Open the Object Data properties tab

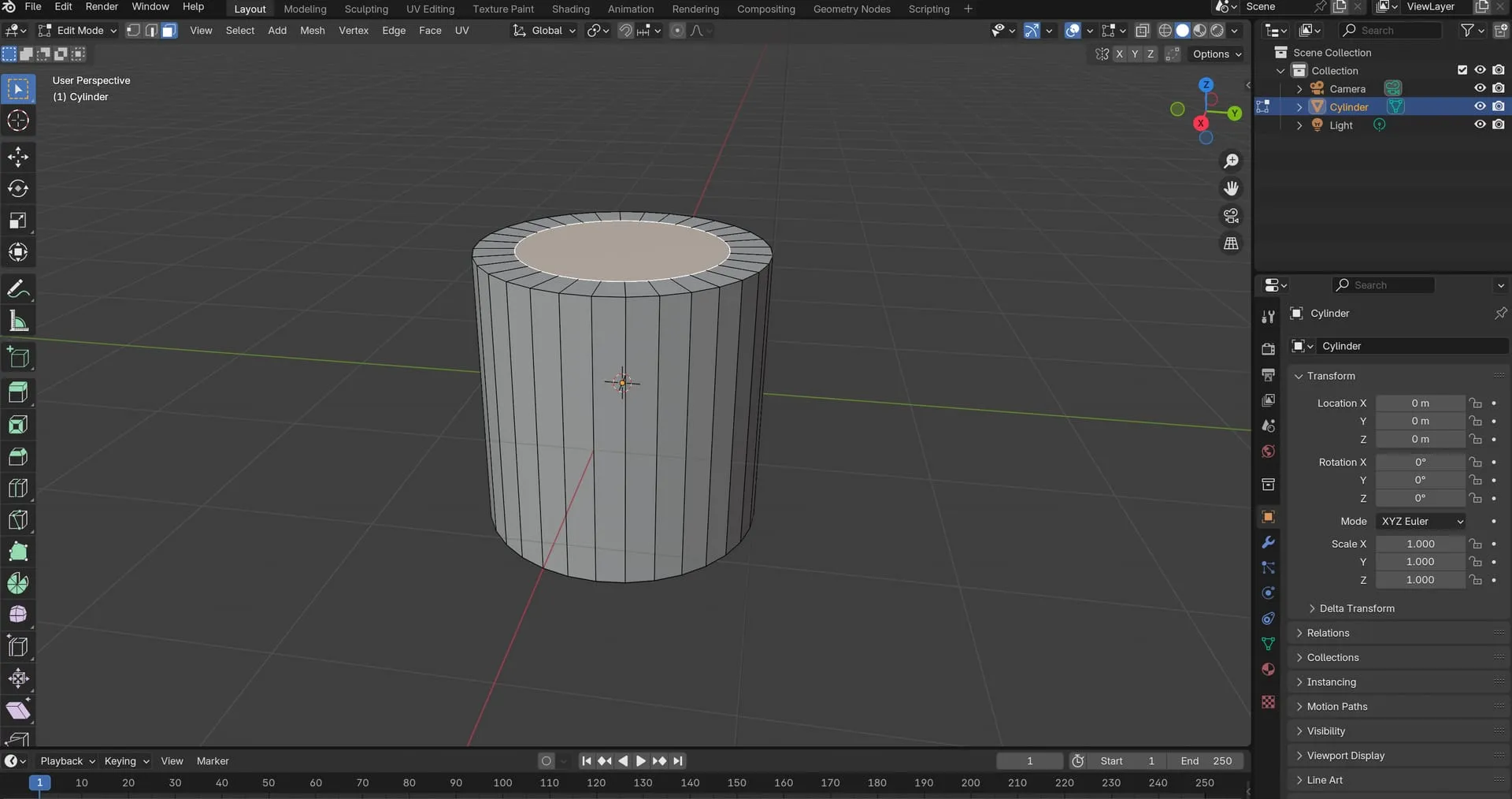click(1268, 644)
